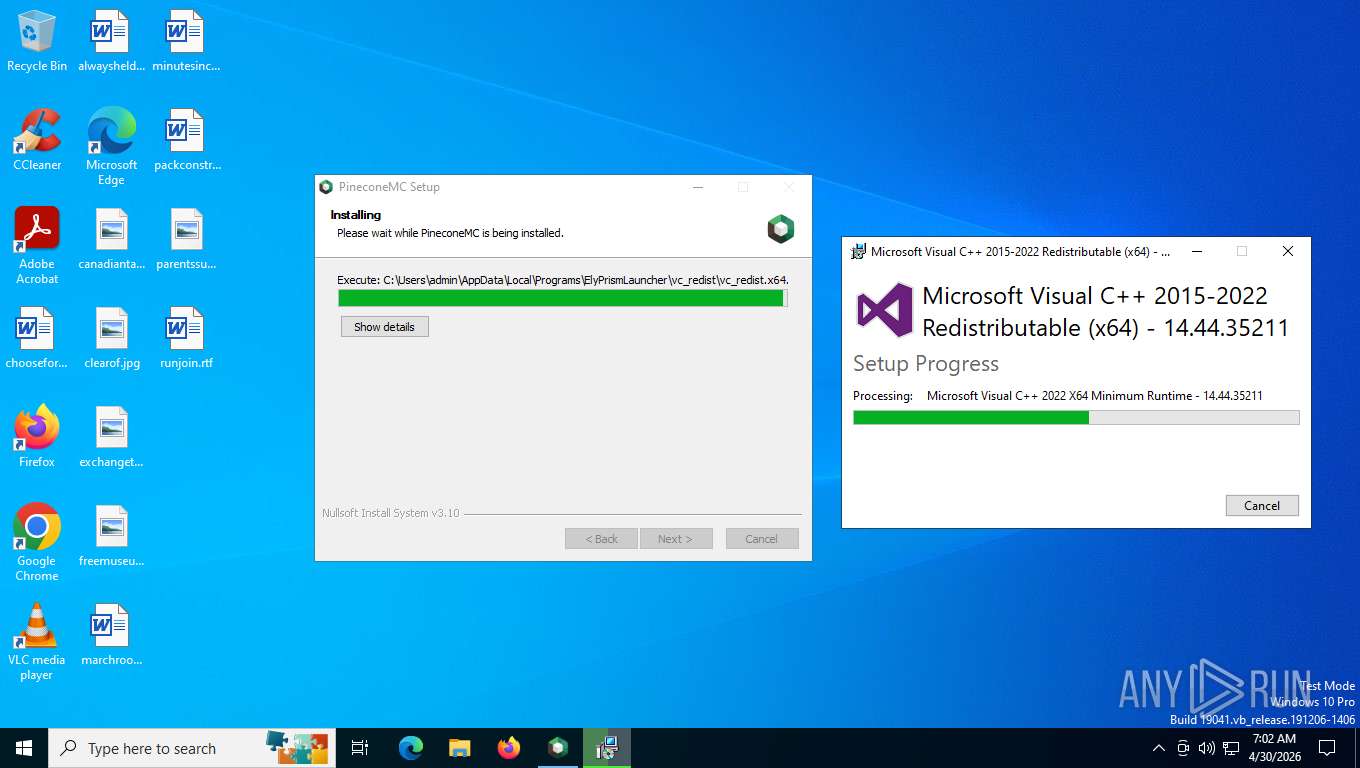Click the Visual C++ installer title bar icon
The height and width of the screenshot is (768, 1360).
coord(858,252)
